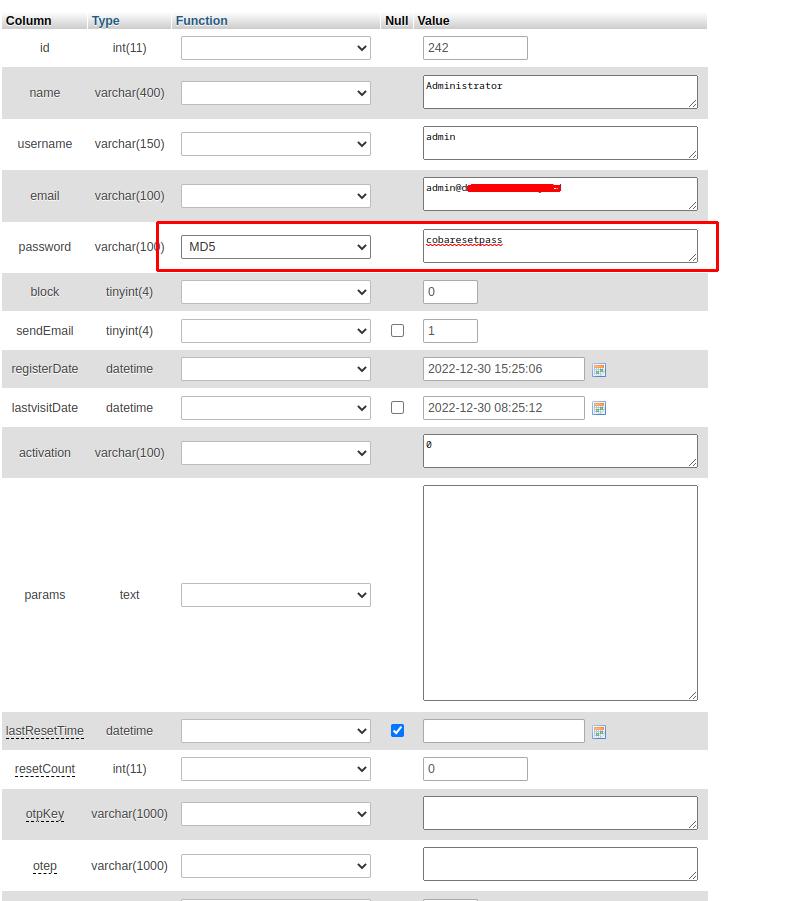This screenshot has width=802, height=901.
Task: Click the large params text area
Action: [559, 593]
